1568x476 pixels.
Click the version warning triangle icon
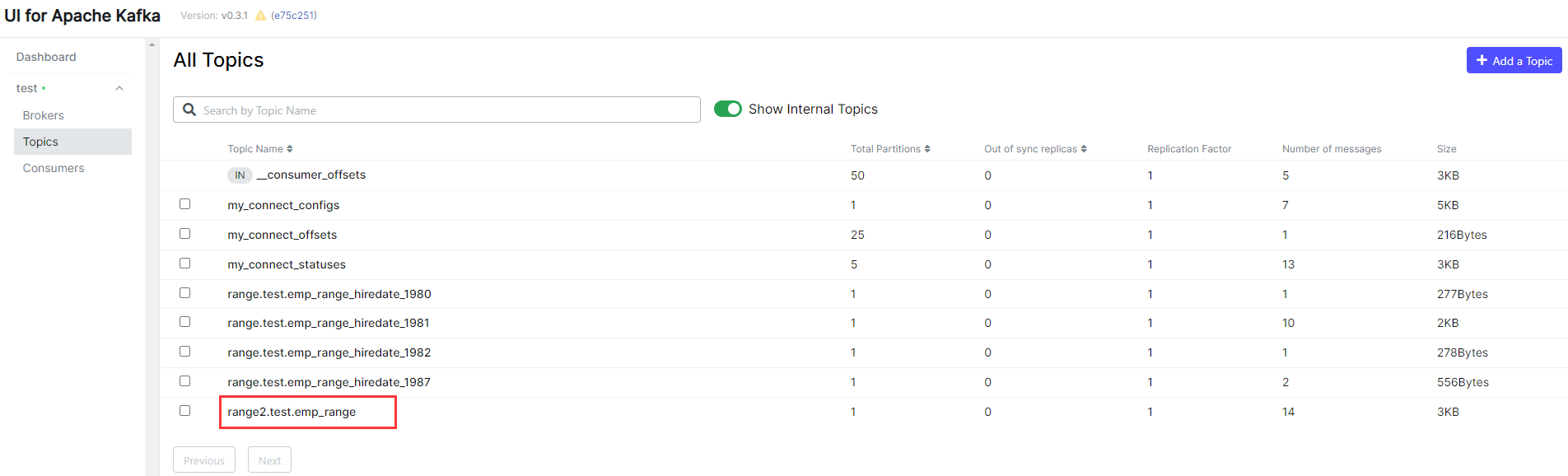click(260, 16)
